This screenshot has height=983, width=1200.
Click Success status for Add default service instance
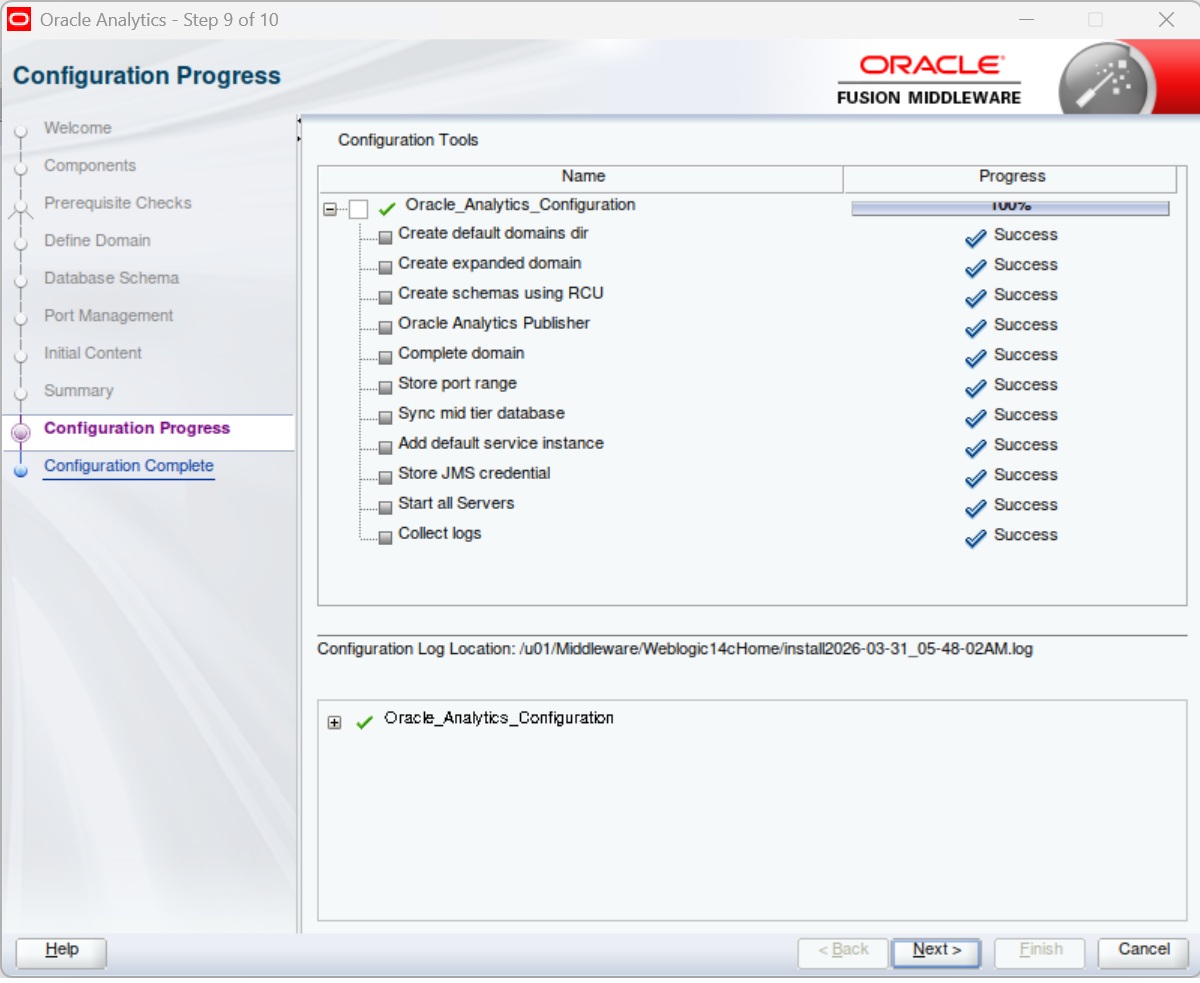1025,445
